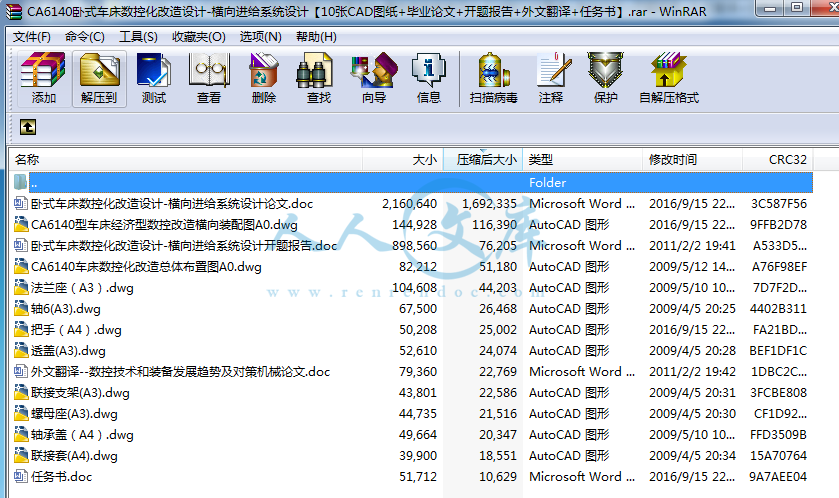Click the Word icon of 任务书.doc

[20, 476]
